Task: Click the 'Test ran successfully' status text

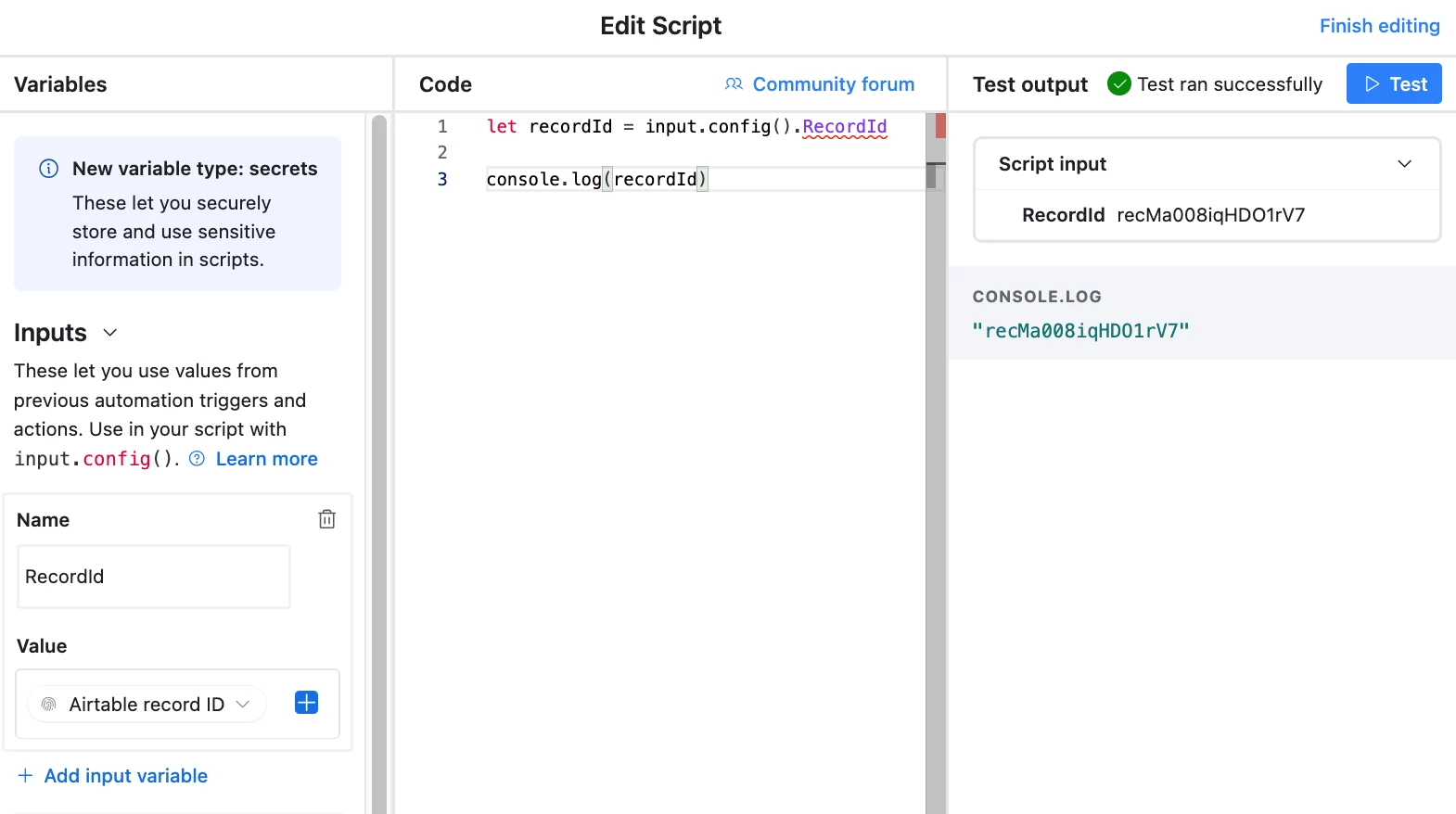Action: [x=1230, y=84]
